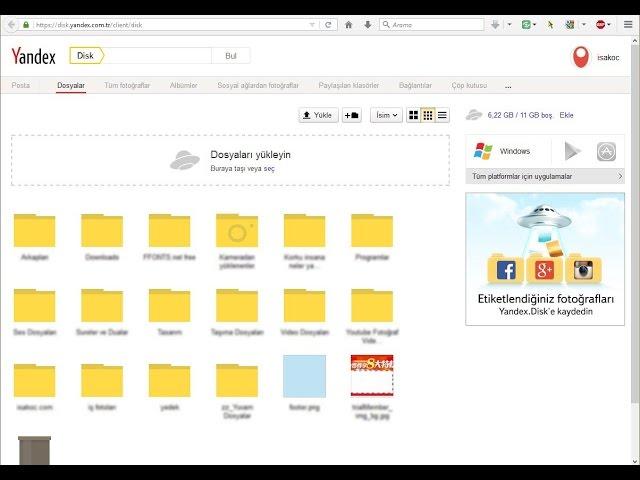Reload the page with refresh button
The image size is (640, 480).
pos(328,24)
